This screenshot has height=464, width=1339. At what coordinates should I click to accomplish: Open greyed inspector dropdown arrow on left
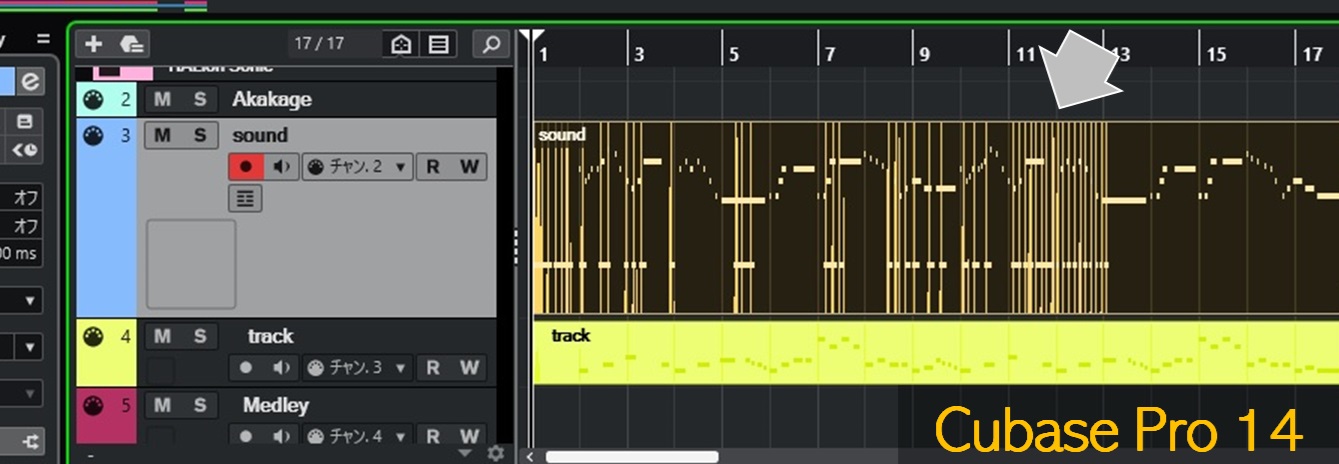click(x=31, y=393)
